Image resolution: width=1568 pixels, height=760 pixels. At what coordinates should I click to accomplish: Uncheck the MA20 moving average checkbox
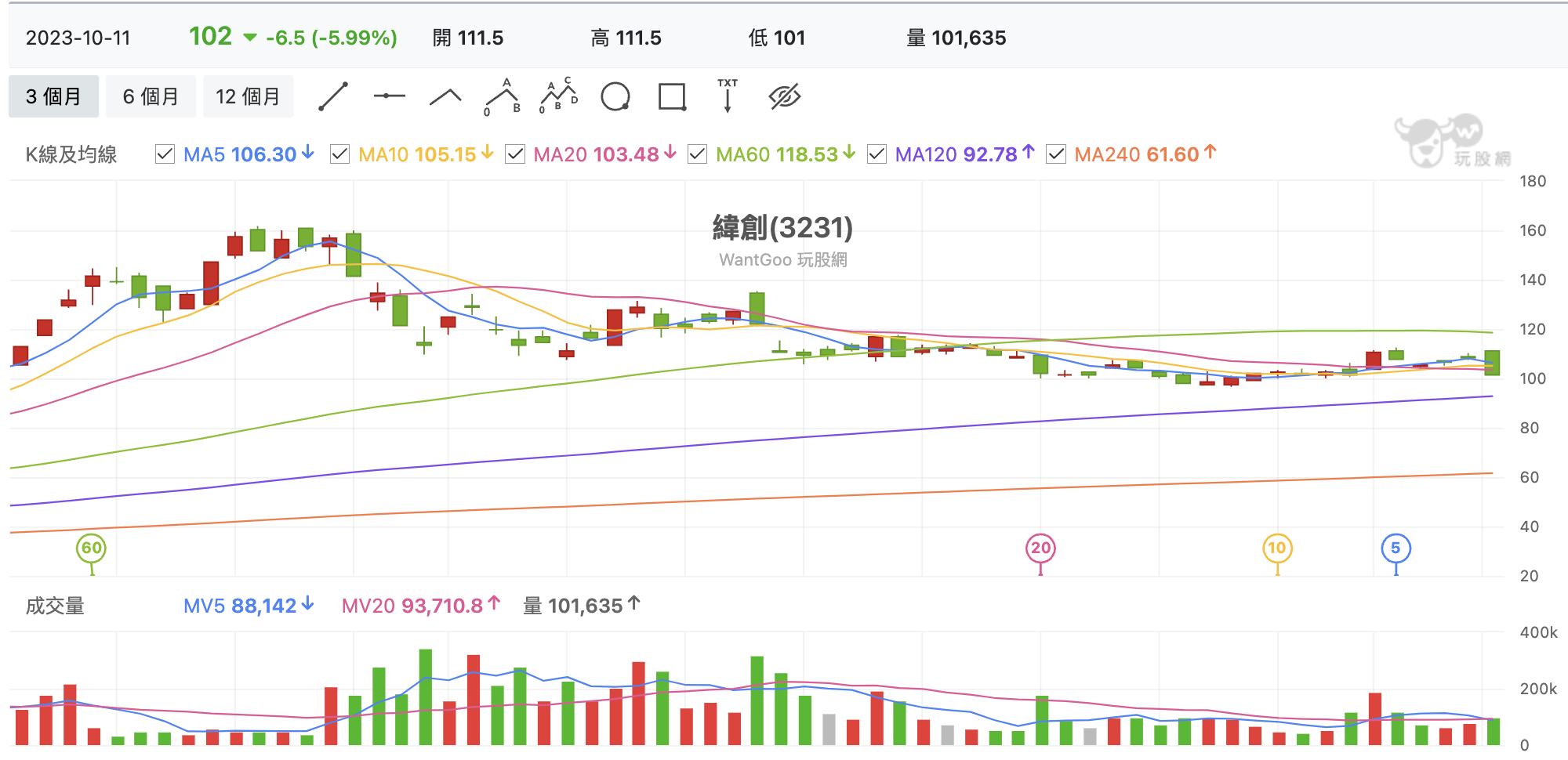tap(515, 154)
